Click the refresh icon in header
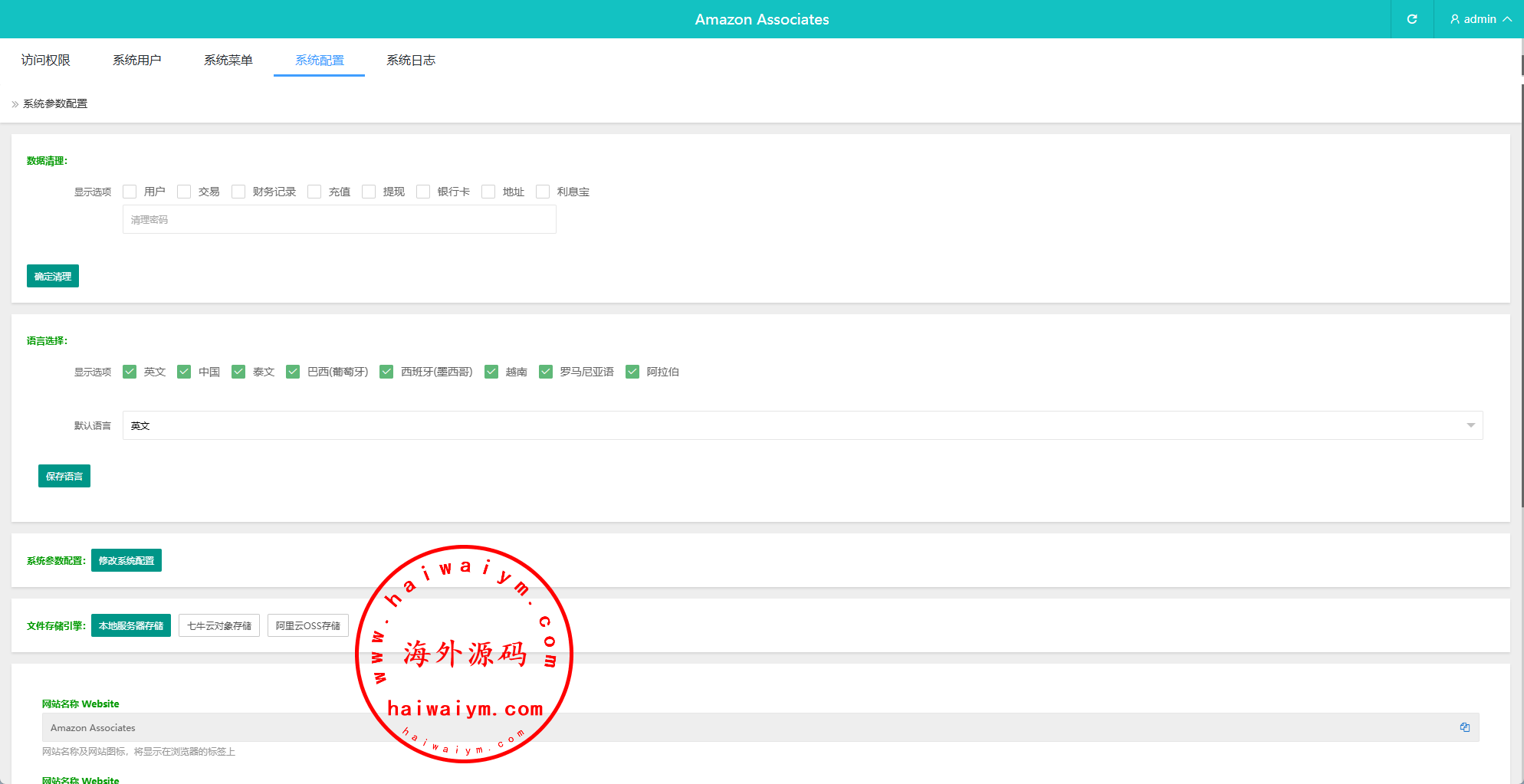Screen dimensions: 1524x784 pos(1411,19)
